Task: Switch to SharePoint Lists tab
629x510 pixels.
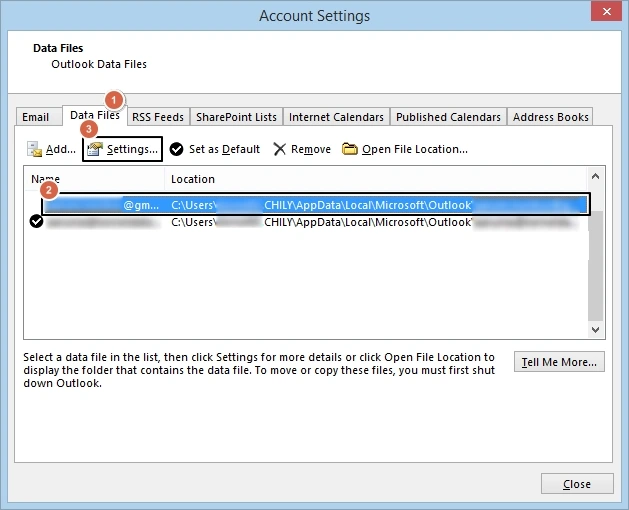Action: [x=236, y=117]
